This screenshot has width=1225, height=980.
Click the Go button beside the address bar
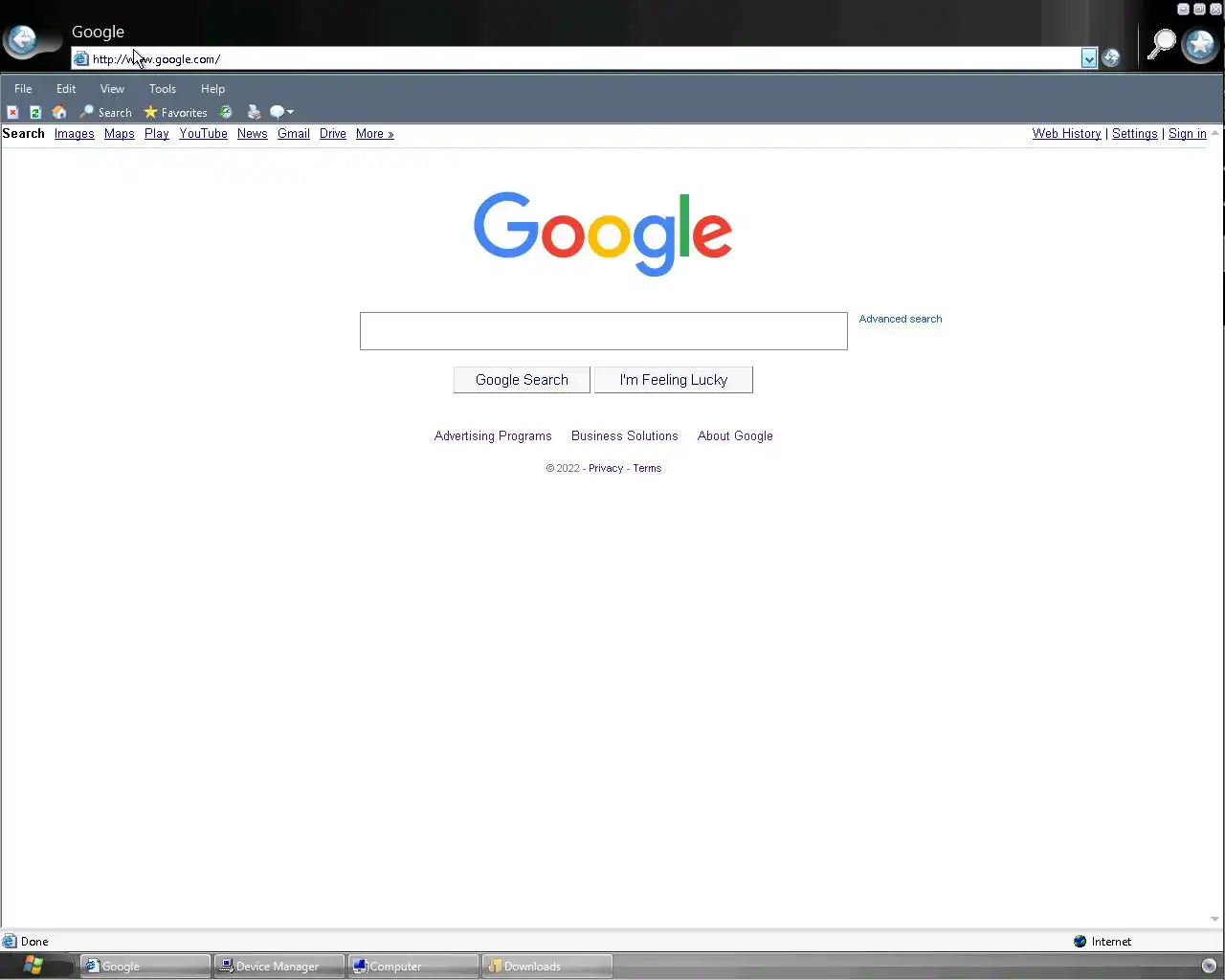point(1110,58)
